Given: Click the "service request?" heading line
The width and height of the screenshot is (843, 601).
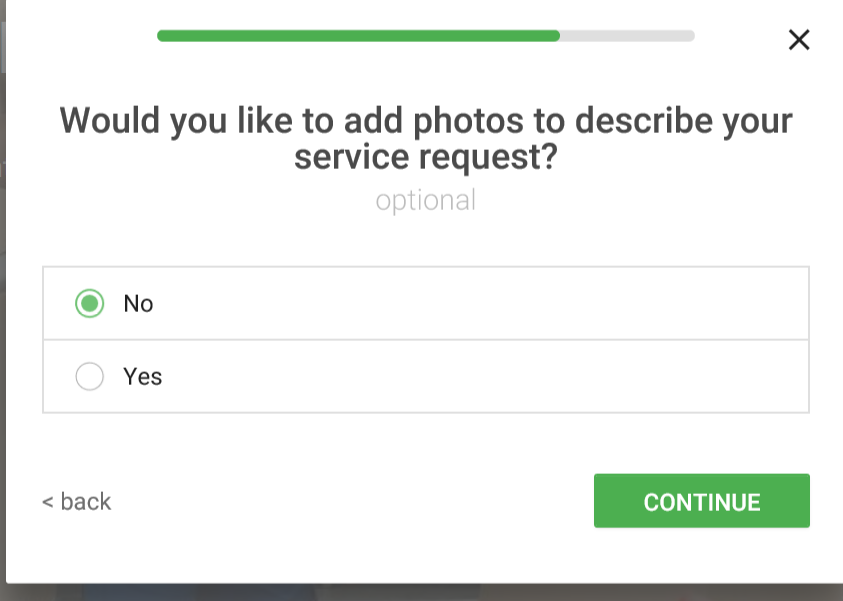Looking at the screenshot, I should click(x=425, y=157).
